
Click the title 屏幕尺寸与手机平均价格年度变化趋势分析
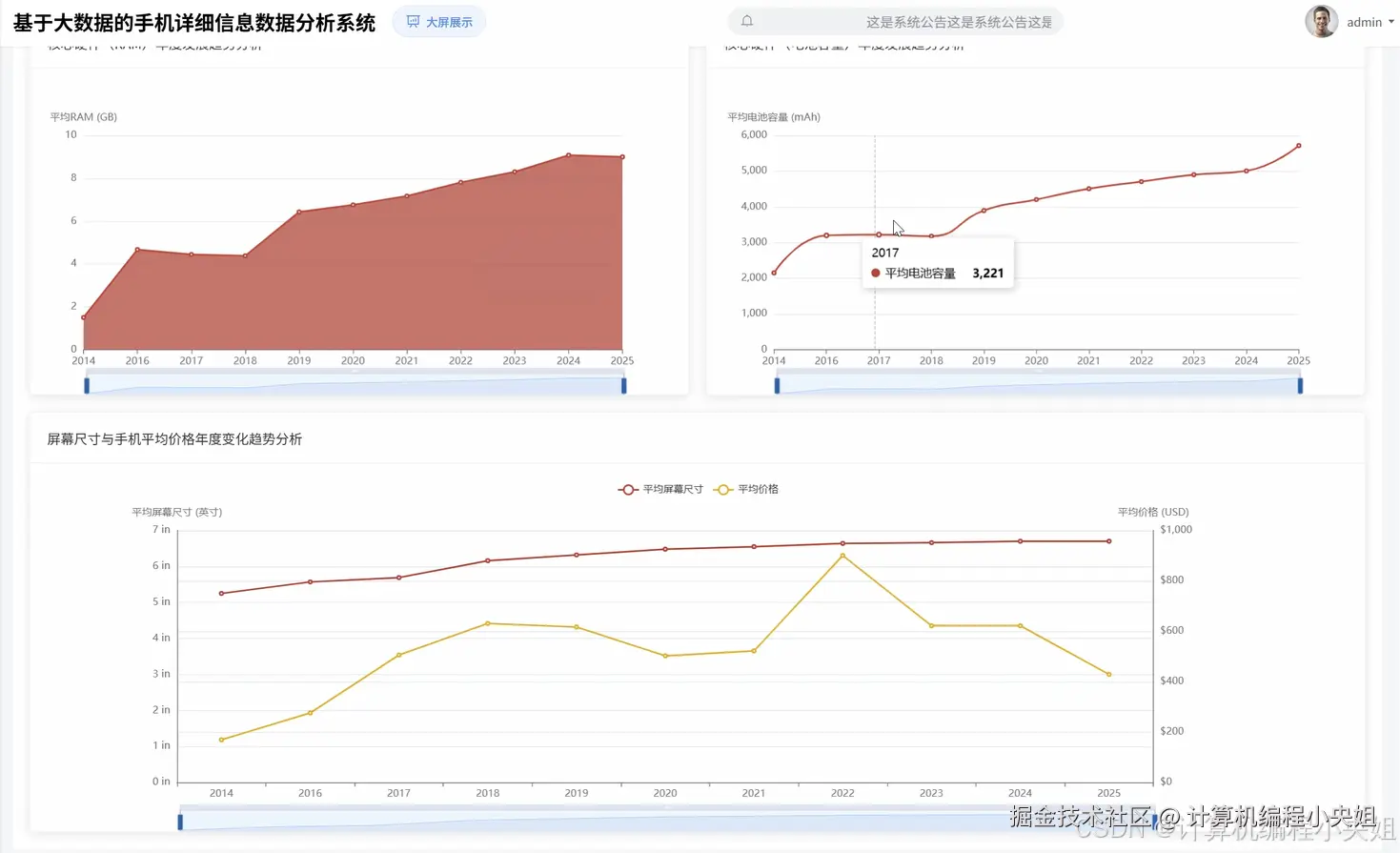[x=174, y=439]
